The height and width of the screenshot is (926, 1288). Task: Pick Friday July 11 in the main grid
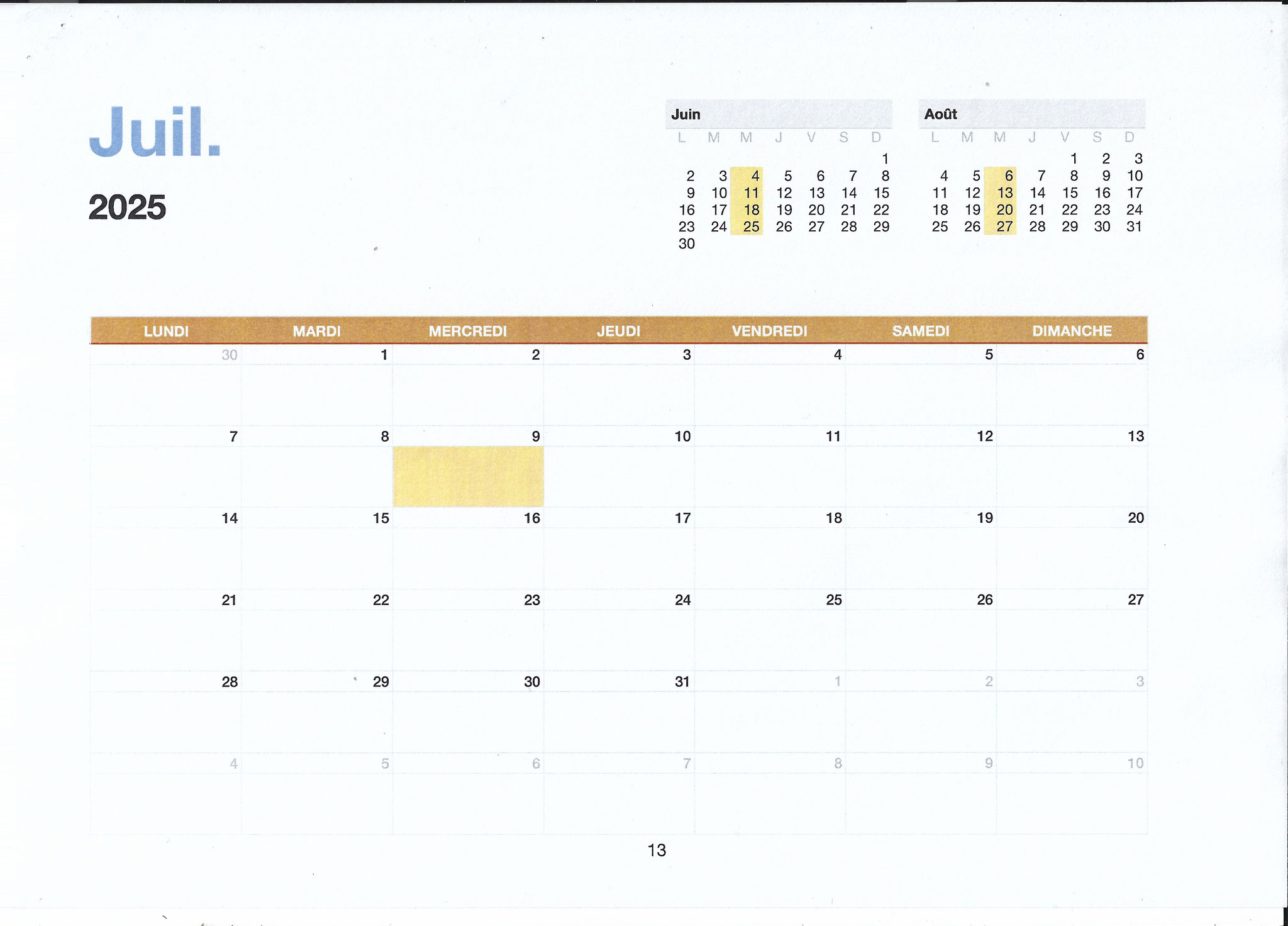[833, 437]
